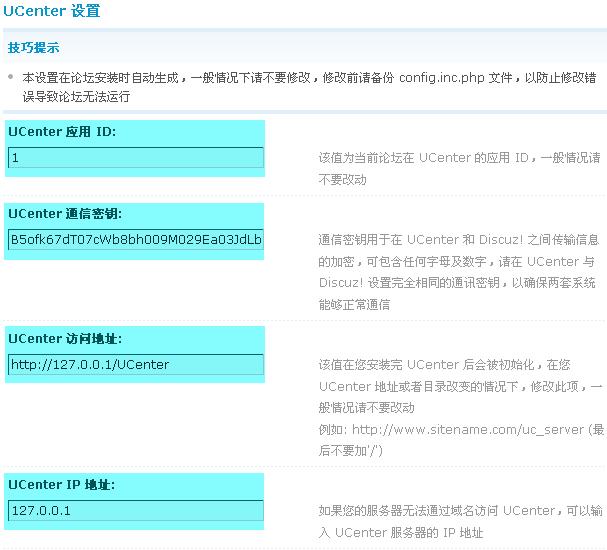Click the UCenter IP 地址 input field
The height and width of the screenshot is (550, 607).
[136, 511]
